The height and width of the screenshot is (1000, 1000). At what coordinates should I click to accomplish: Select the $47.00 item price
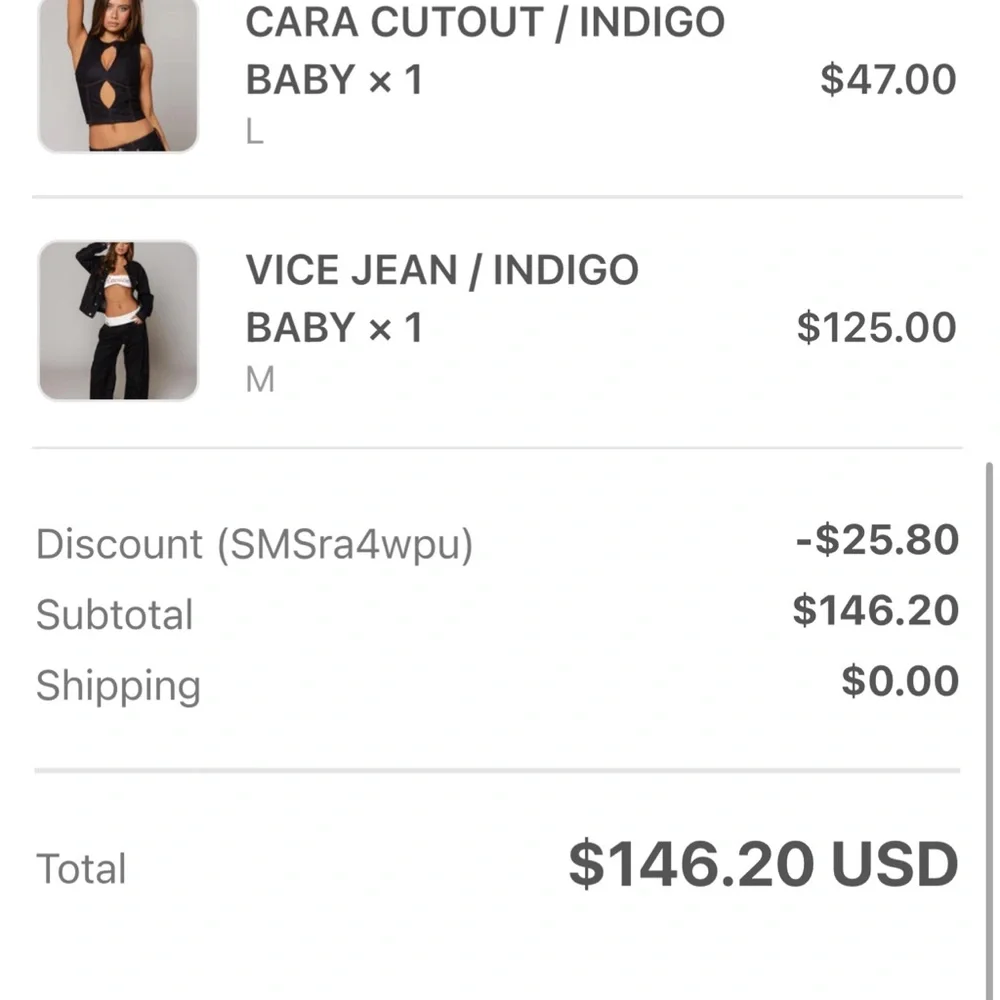(x=888, y=79)
